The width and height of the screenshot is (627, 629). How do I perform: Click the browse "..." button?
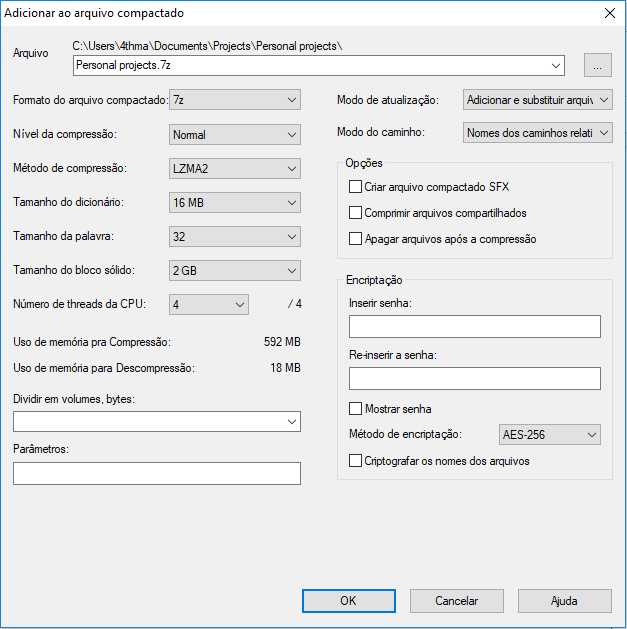[597, 65]
